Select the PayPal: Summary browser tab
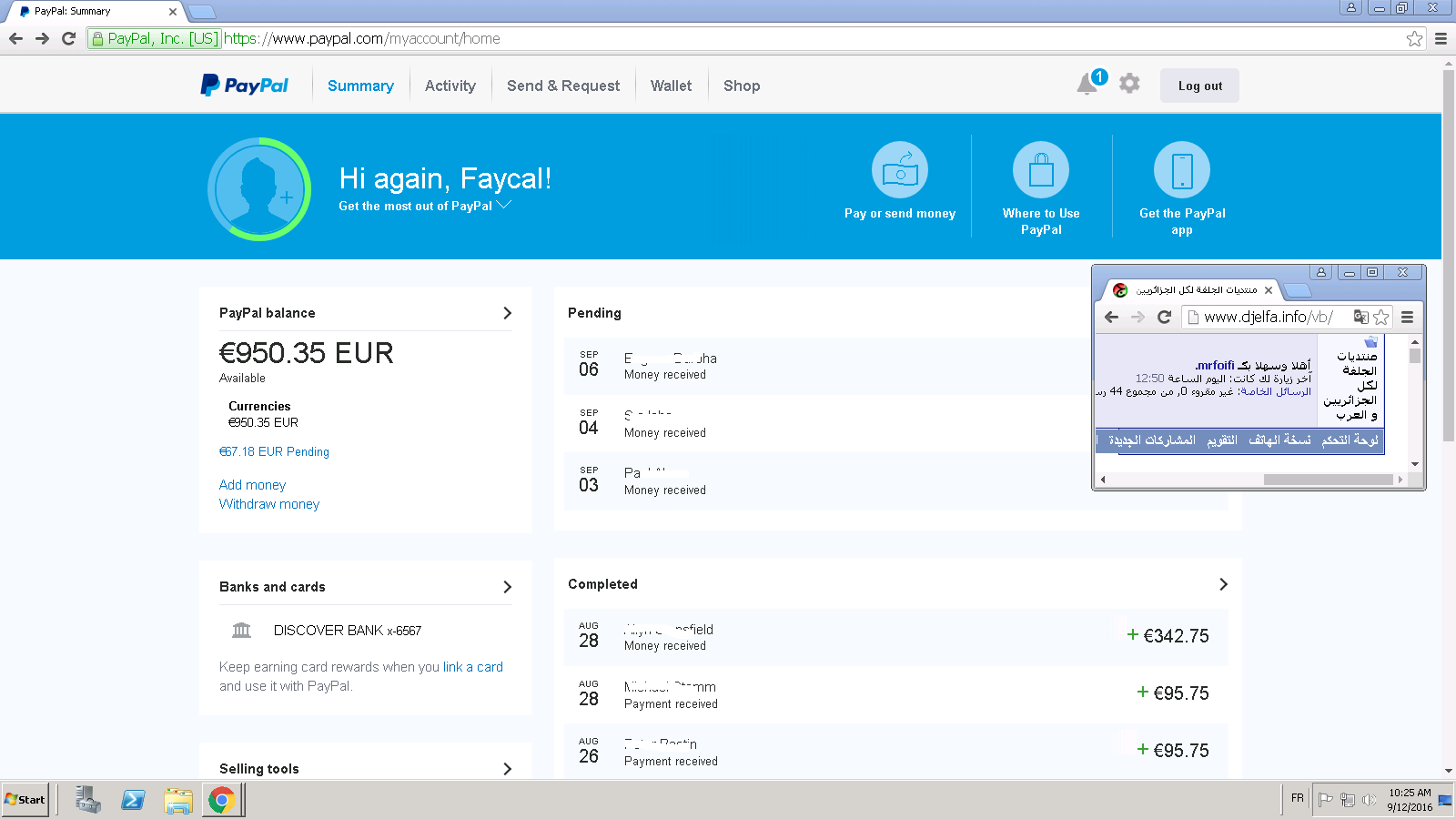This screenshot has height=819, width=1456. pyautogui.click(x=96, y=12)
